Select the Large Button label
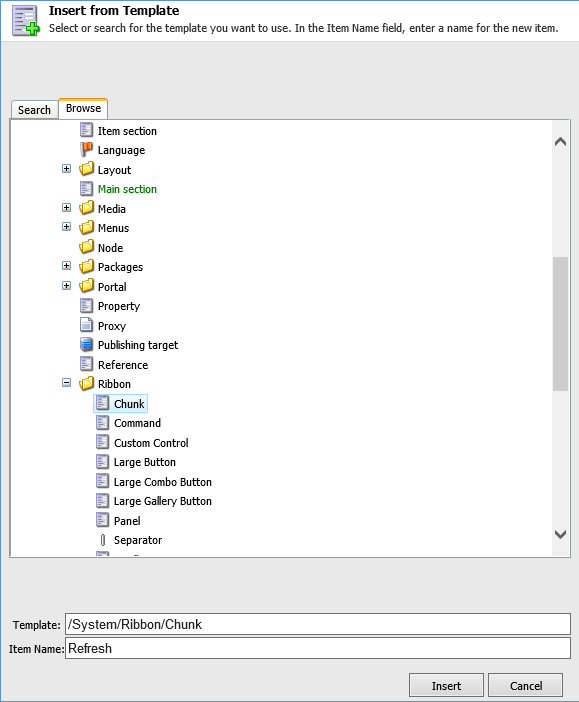 coord(145,462)
